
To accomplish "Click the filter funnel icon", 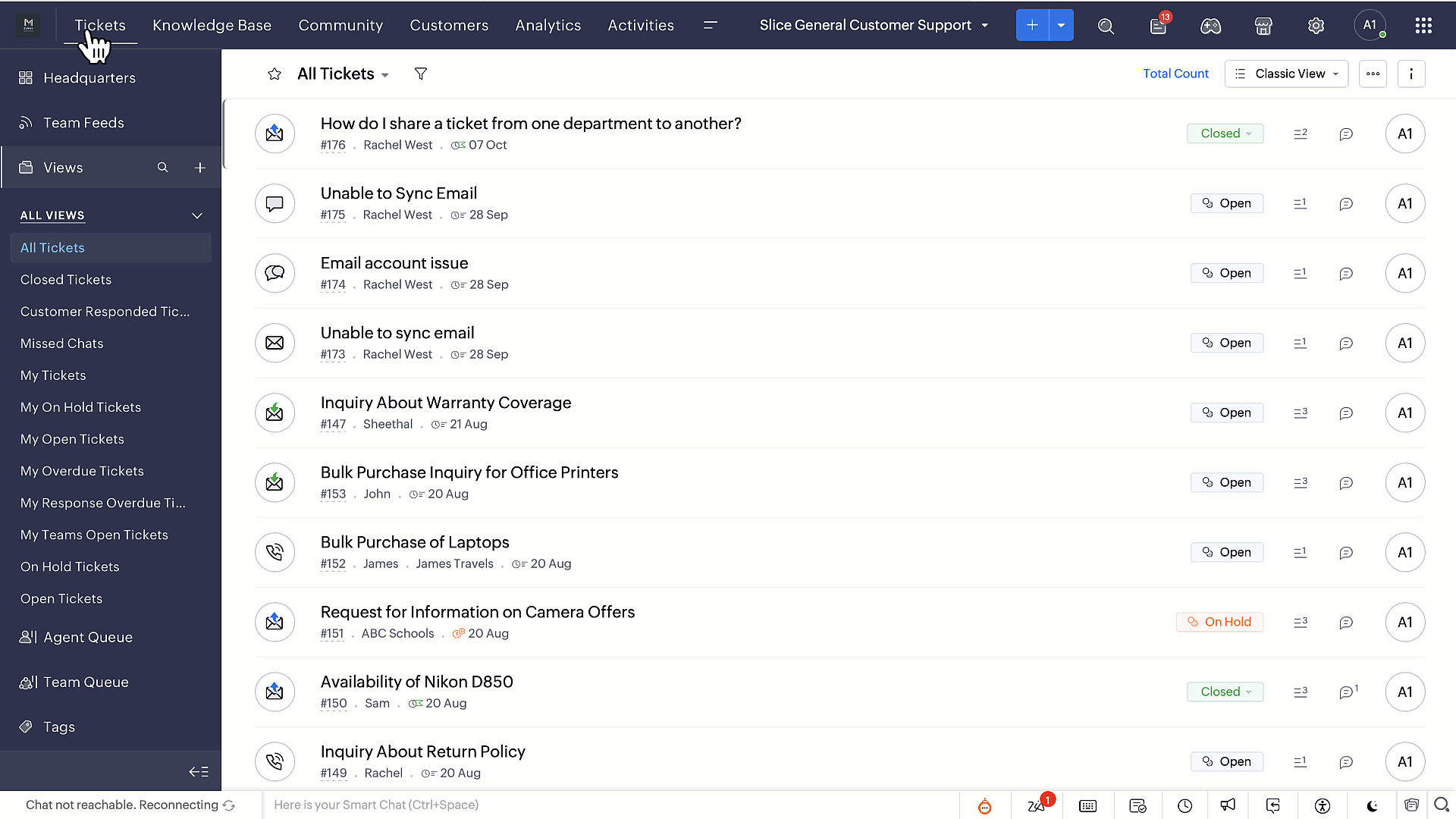I will [x=421, y=74].
